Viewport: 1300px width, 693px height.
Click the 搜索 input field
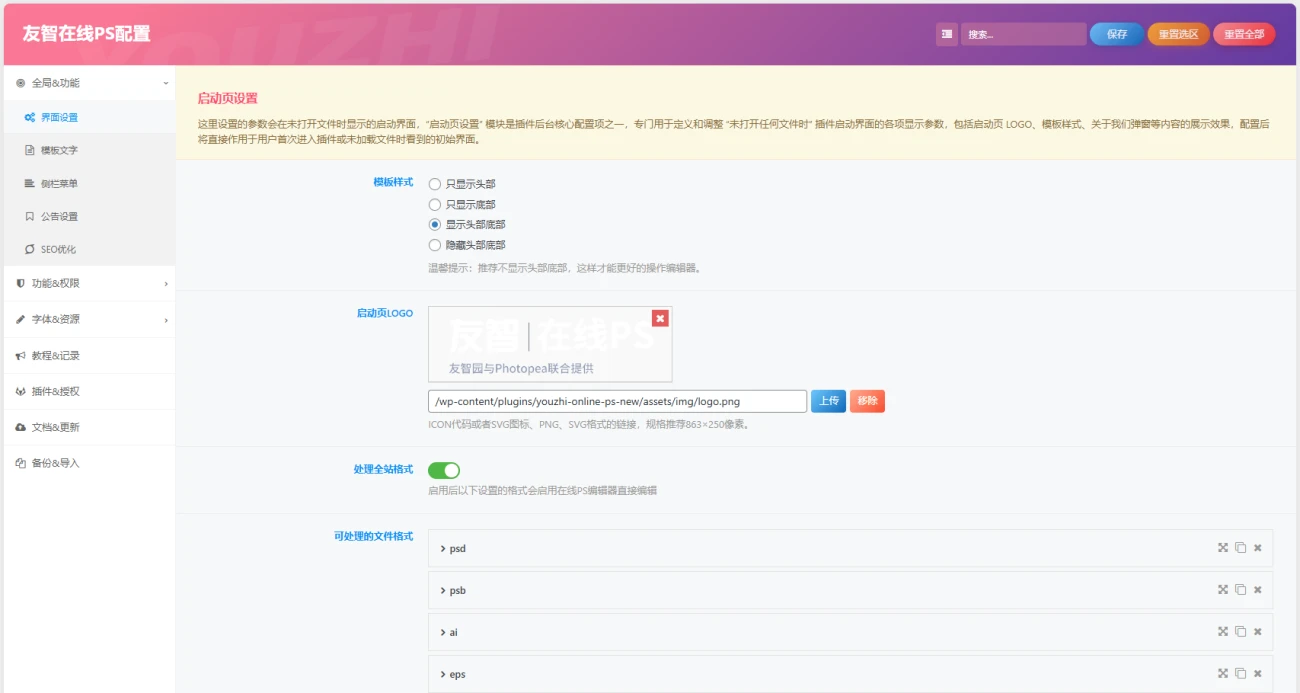[x=1022, y=33]
